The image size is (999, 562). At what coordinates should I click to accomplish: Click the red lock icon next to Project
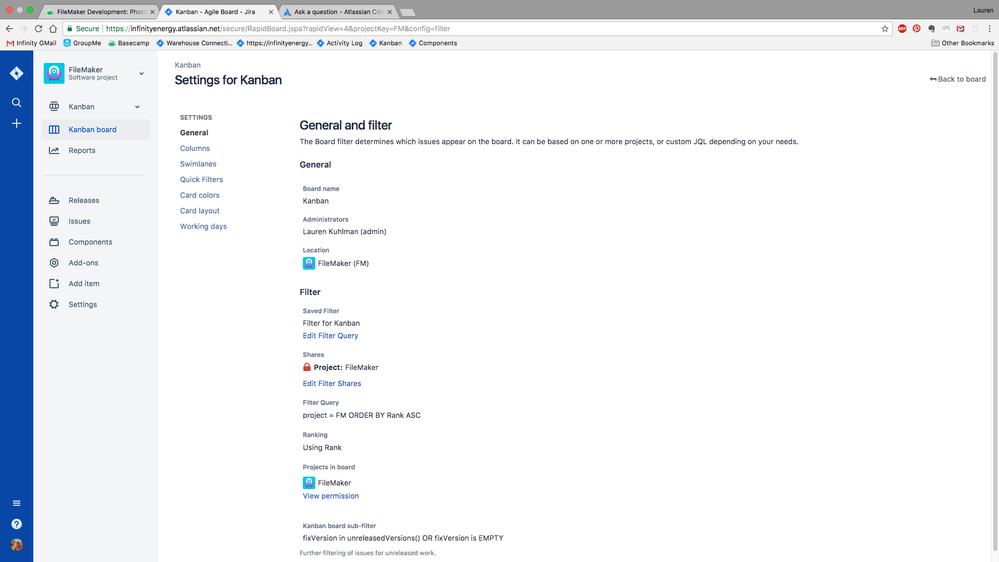tap(306, 367)
